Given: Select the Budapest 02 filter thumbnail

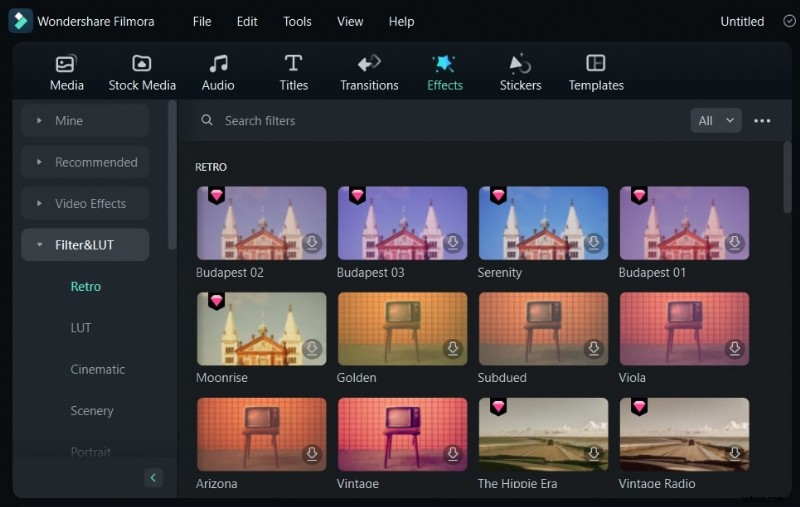Looking at the screenshot, I should (x=261, y=222).
